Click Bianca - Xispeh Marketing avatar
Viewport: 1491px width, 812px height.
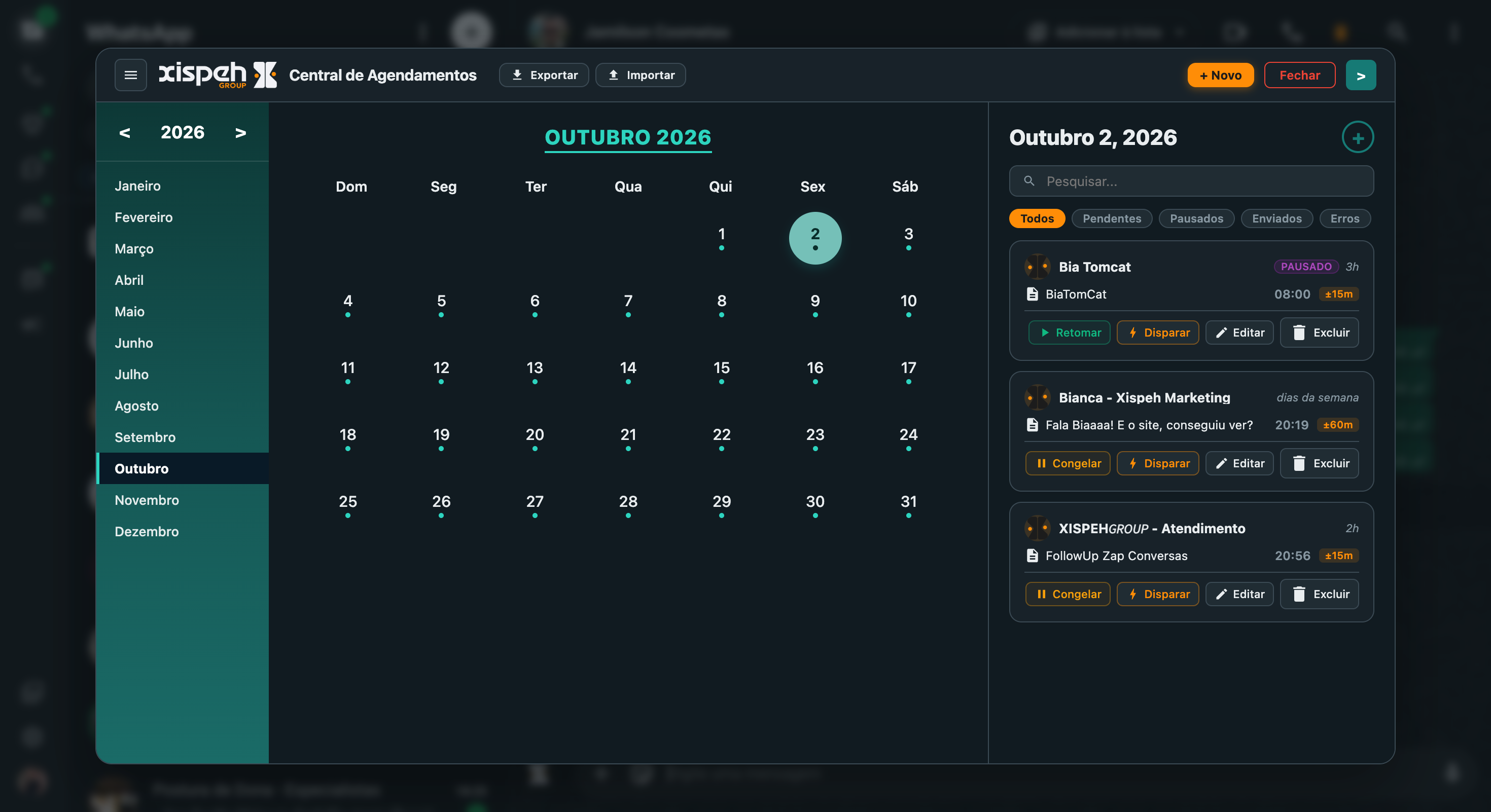tap(1037, 397)
